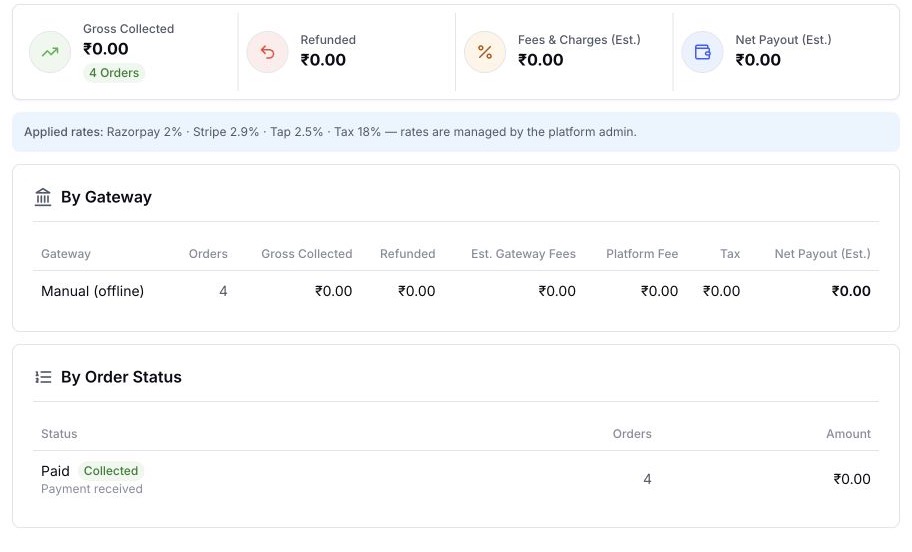Click the Refunded undo arrow icon

click(x=268, y=52)
